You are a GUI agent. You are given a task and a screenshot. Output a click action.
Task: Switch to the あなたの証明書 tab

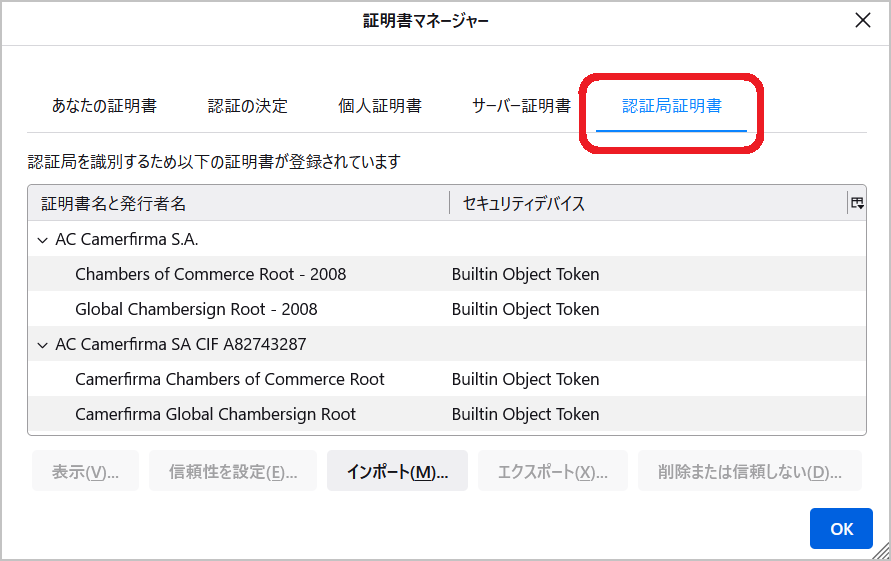pos(104,106)
